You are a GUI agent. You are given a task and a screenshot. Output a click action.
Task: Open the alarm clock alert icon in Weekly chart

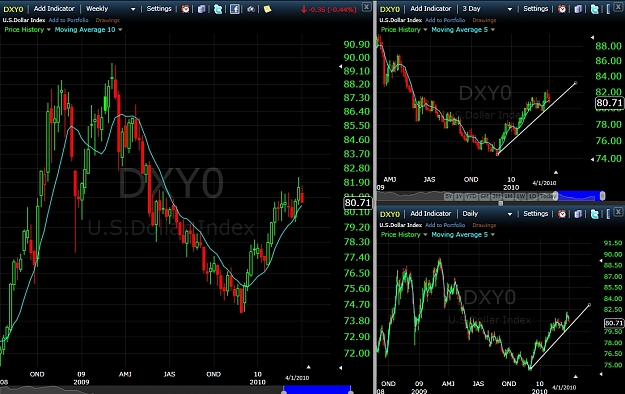coord(185,9)
